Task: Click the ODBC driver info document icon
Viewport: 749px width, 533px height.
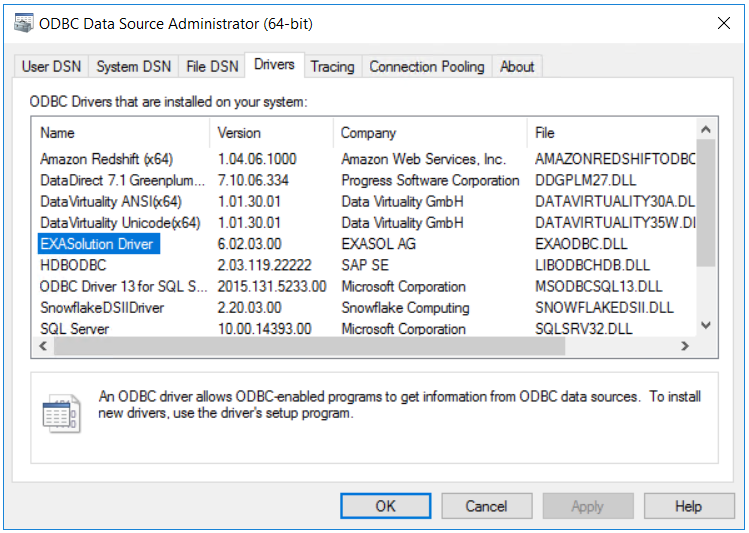Action: pos(61,413)
